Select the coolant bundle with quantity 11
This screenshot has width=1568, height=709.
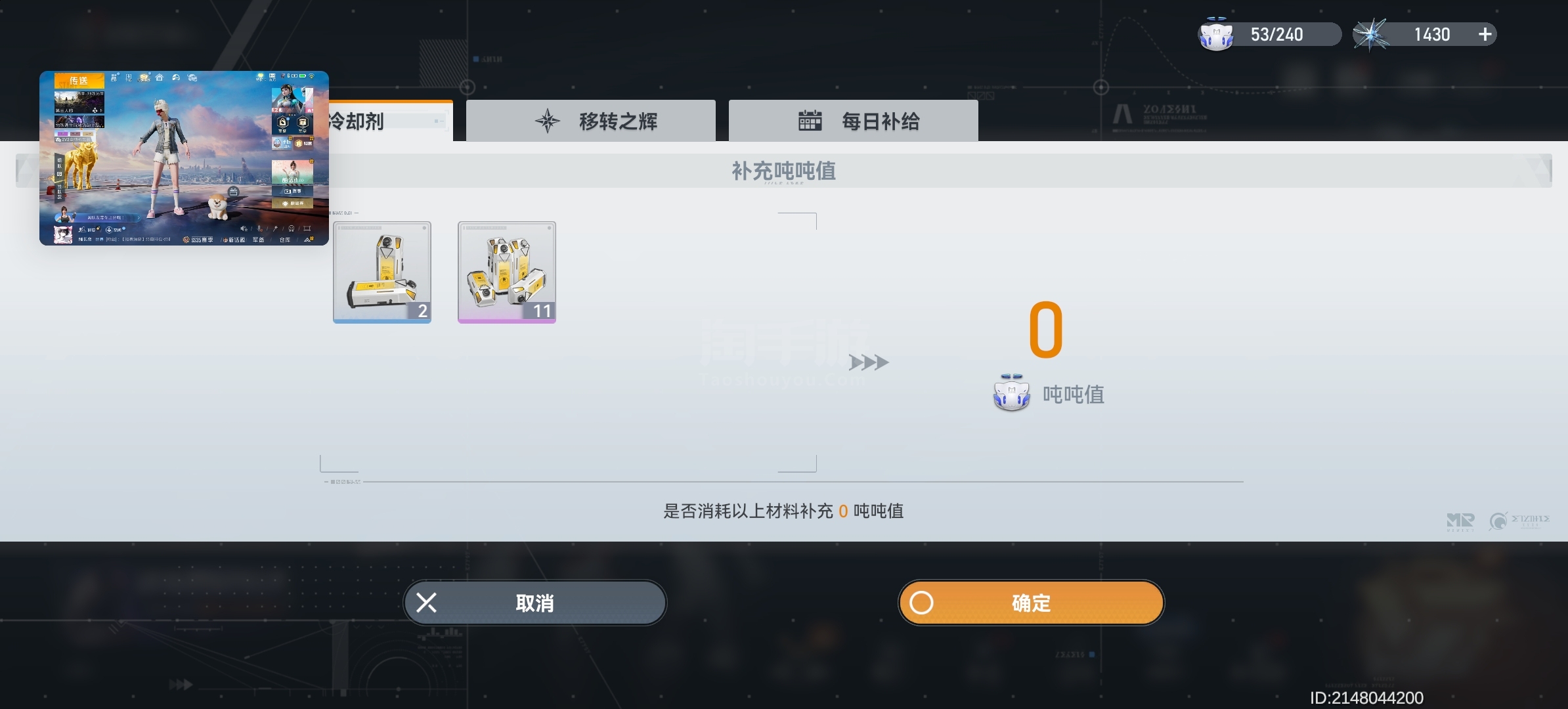pyautogui.click(x=507, y=272)
